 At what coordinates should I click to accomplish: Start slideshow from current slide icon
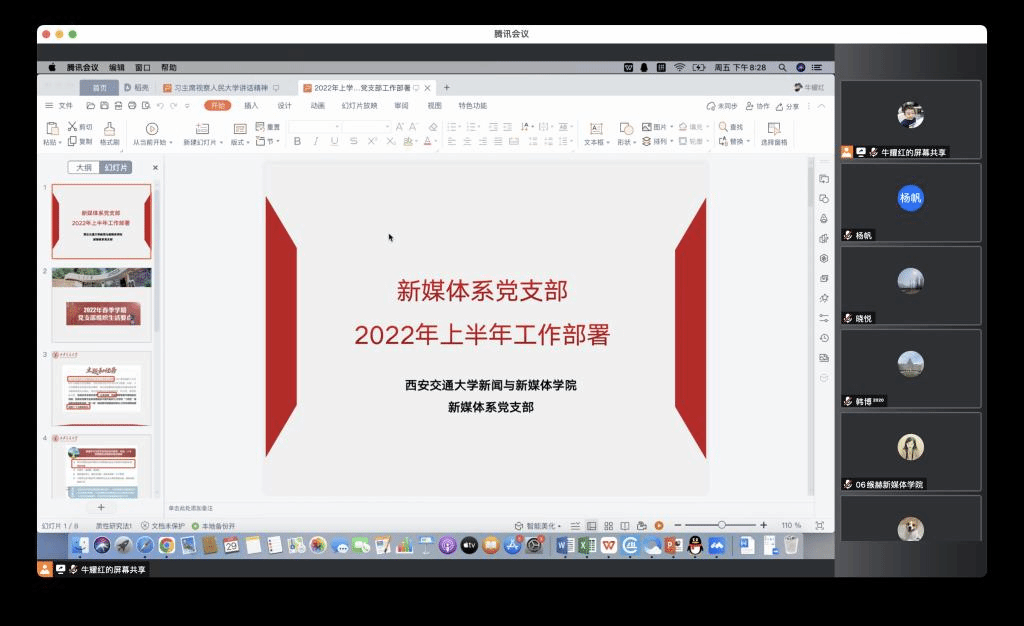pyautogui.click(x=152, y=129)
